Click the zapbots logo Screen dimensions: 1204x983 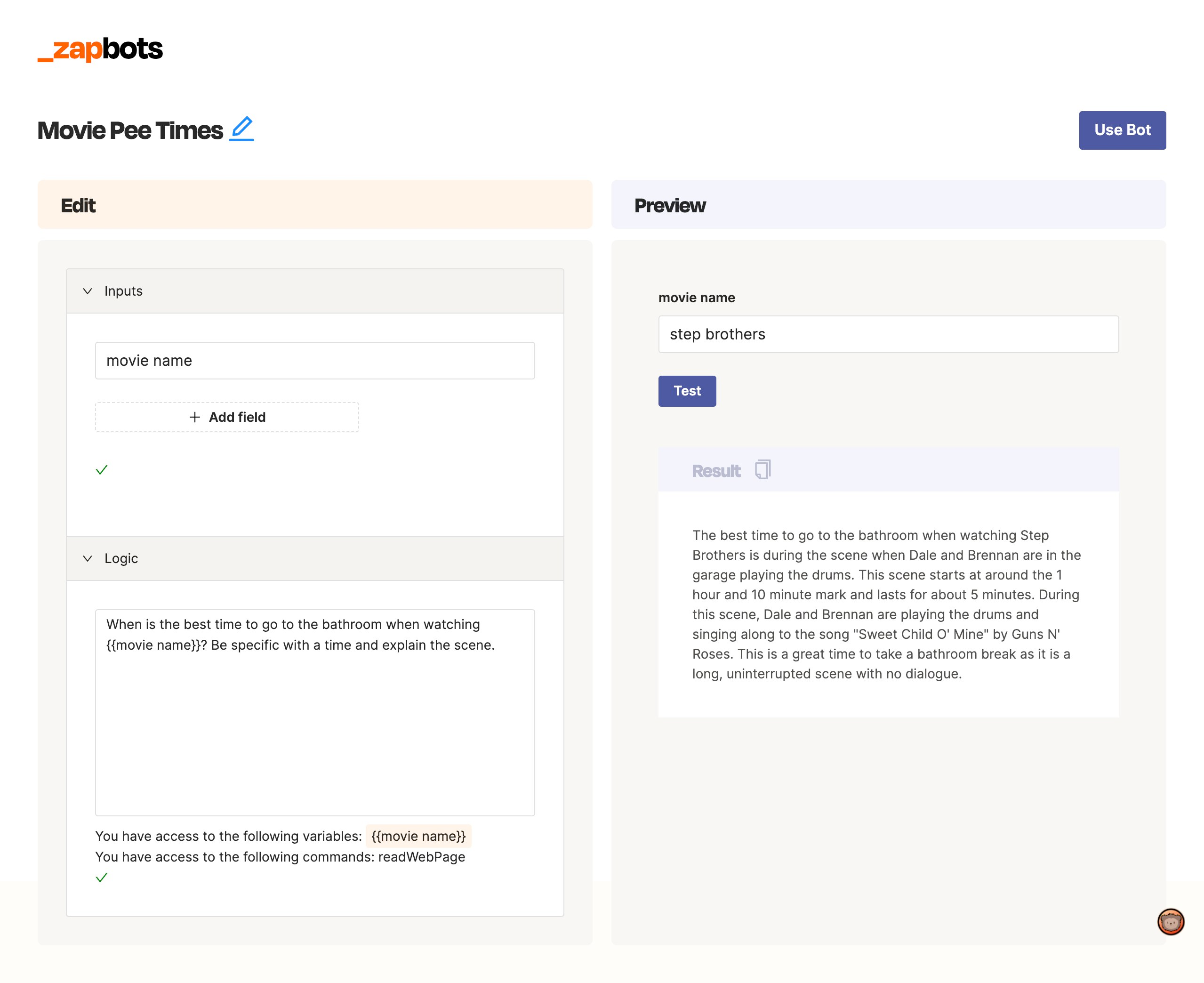[100, 49]
